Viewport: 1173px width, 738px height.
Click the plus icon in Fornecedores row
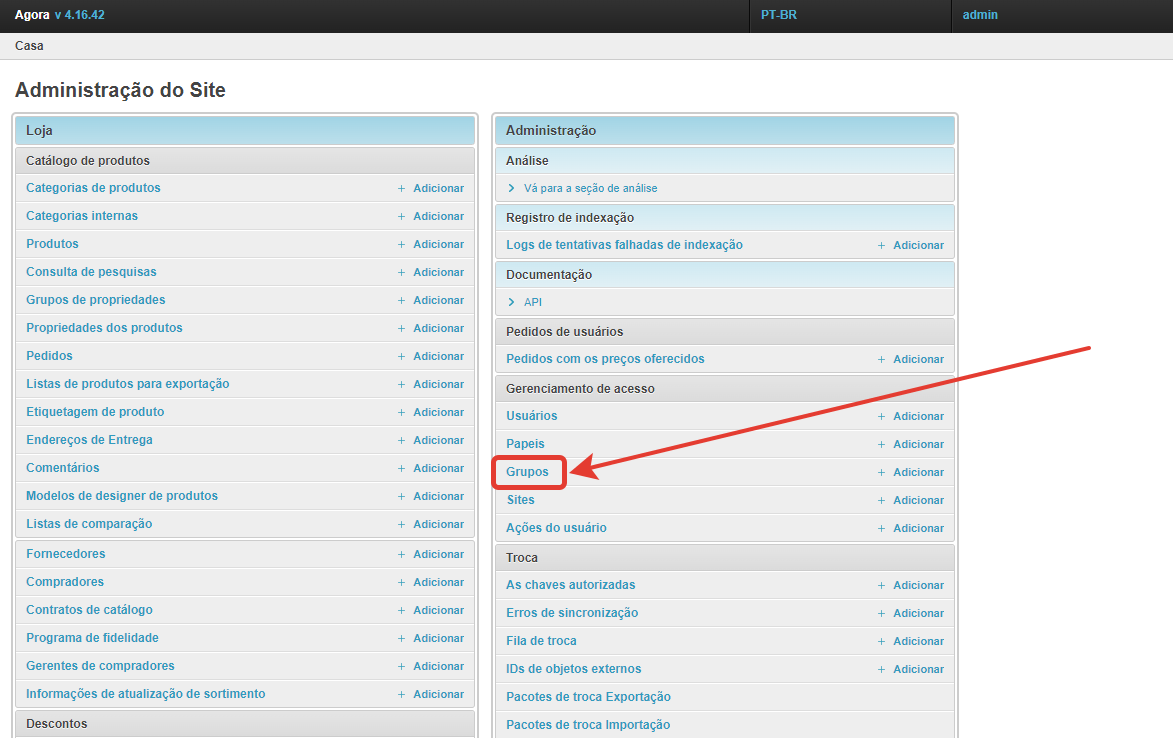[402, 554]
